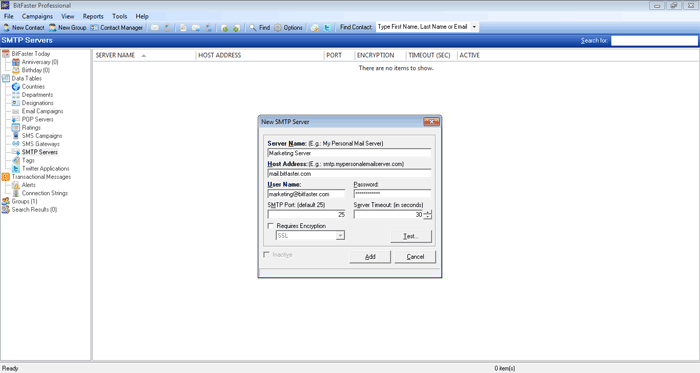The height and width of the screenshot is (373, 700).
Task: Select Search Results (0) in the tree
Action: (x=34, y=209)
